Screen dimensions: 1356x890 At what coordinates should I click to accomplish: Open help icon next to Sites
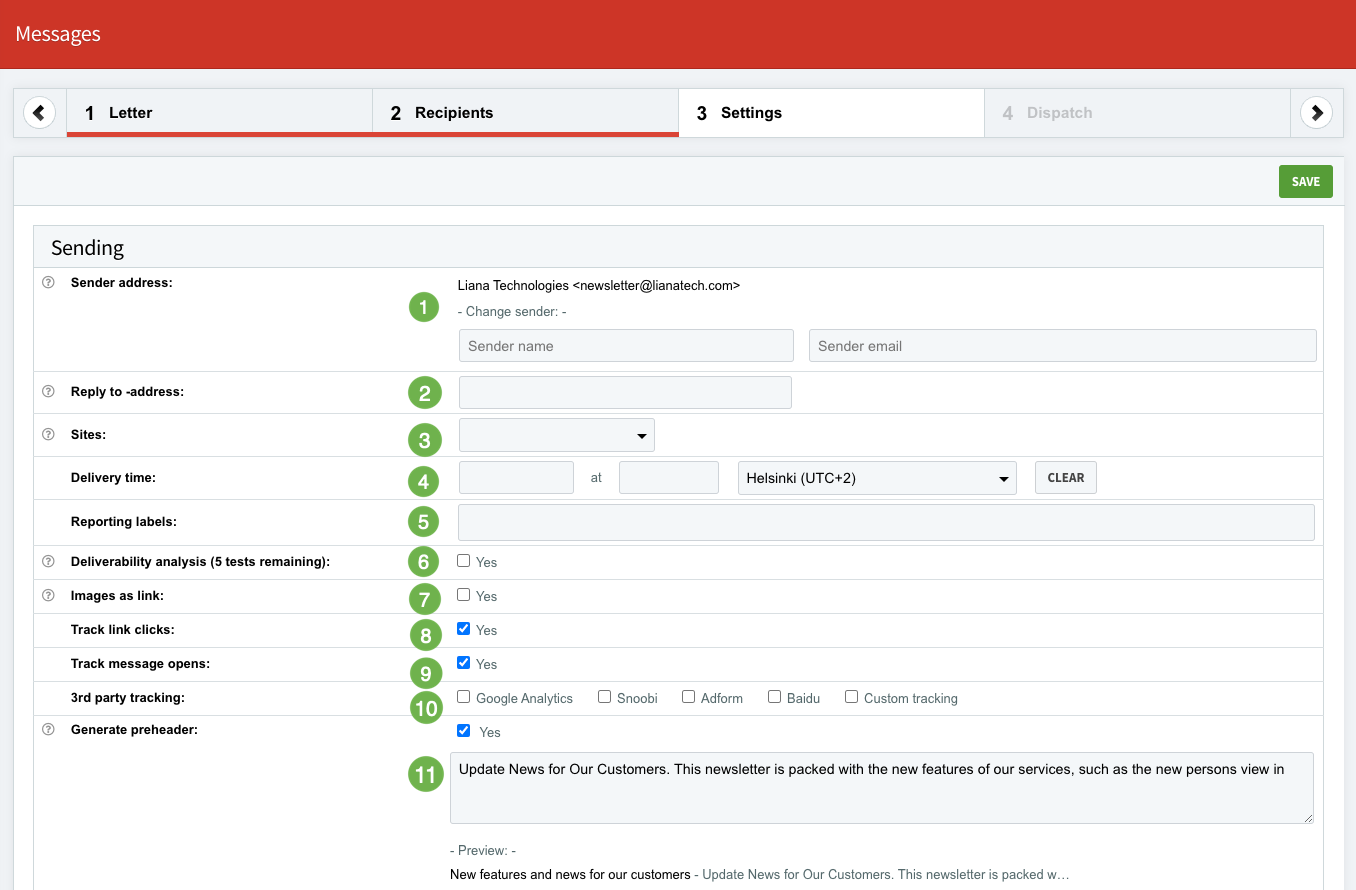click(x=48, y=435)
